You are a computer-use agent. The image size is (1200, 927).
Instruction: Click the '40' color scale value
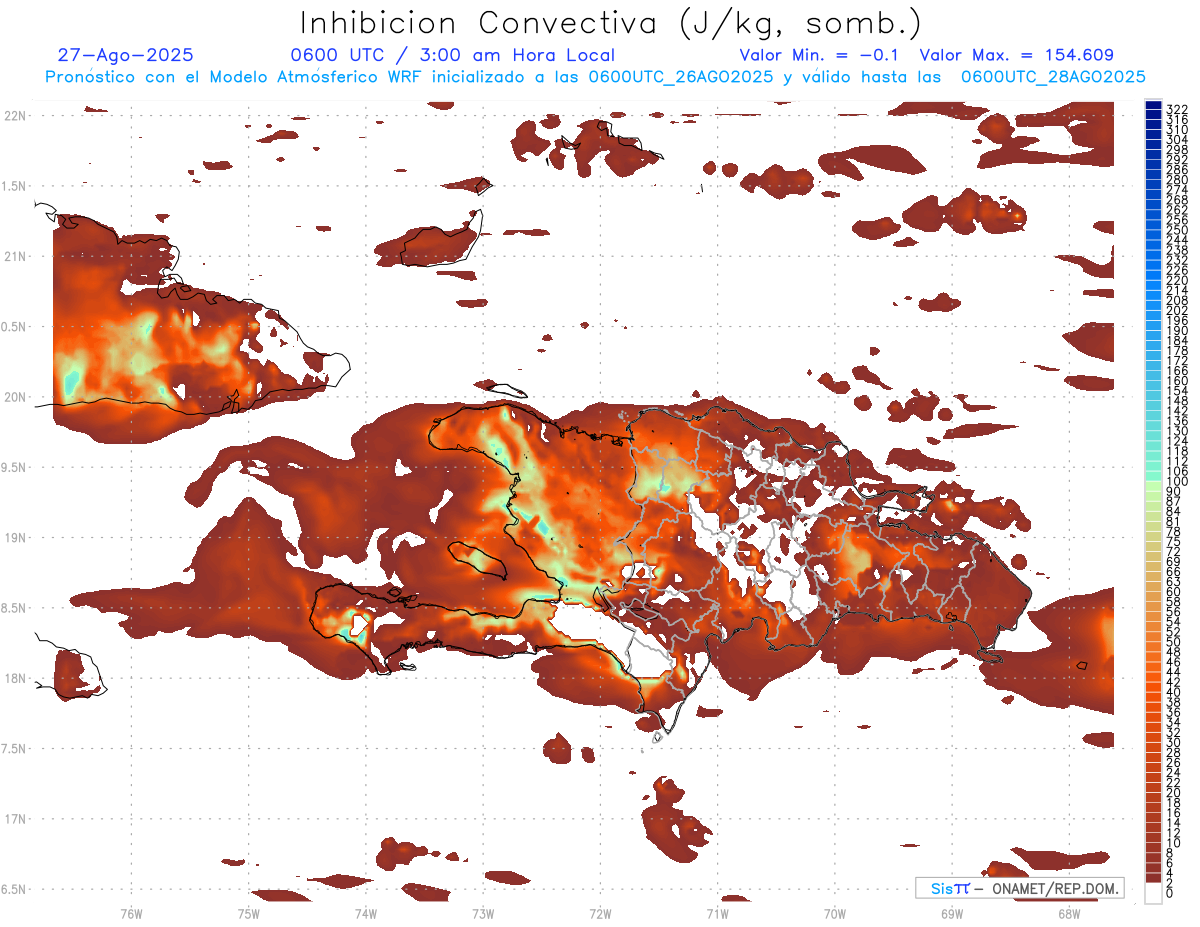(x=1174, y=692)
